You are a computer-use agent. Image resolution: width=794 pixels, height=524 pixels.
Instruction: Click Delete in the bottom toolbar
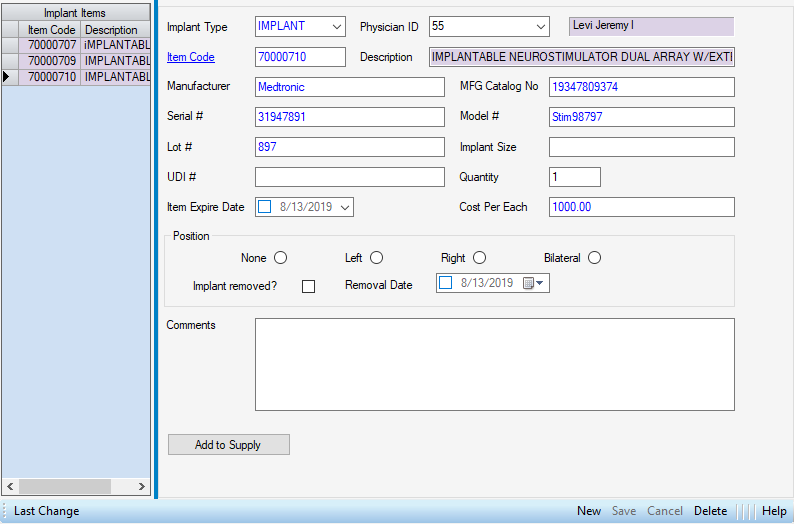point(710,511)
